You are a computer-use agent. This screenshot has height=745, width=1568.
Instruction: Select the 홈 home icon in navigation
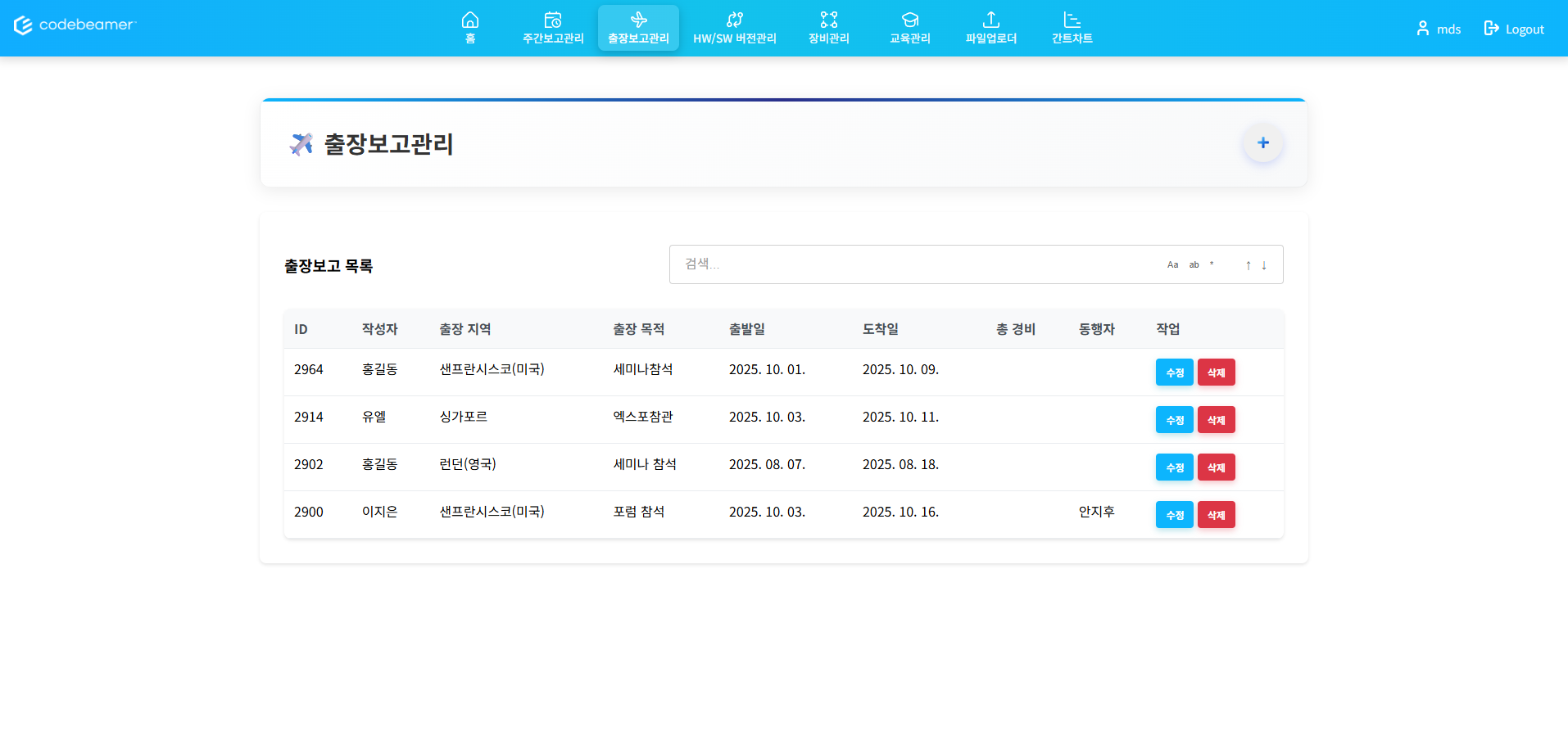tap(470, 18)
